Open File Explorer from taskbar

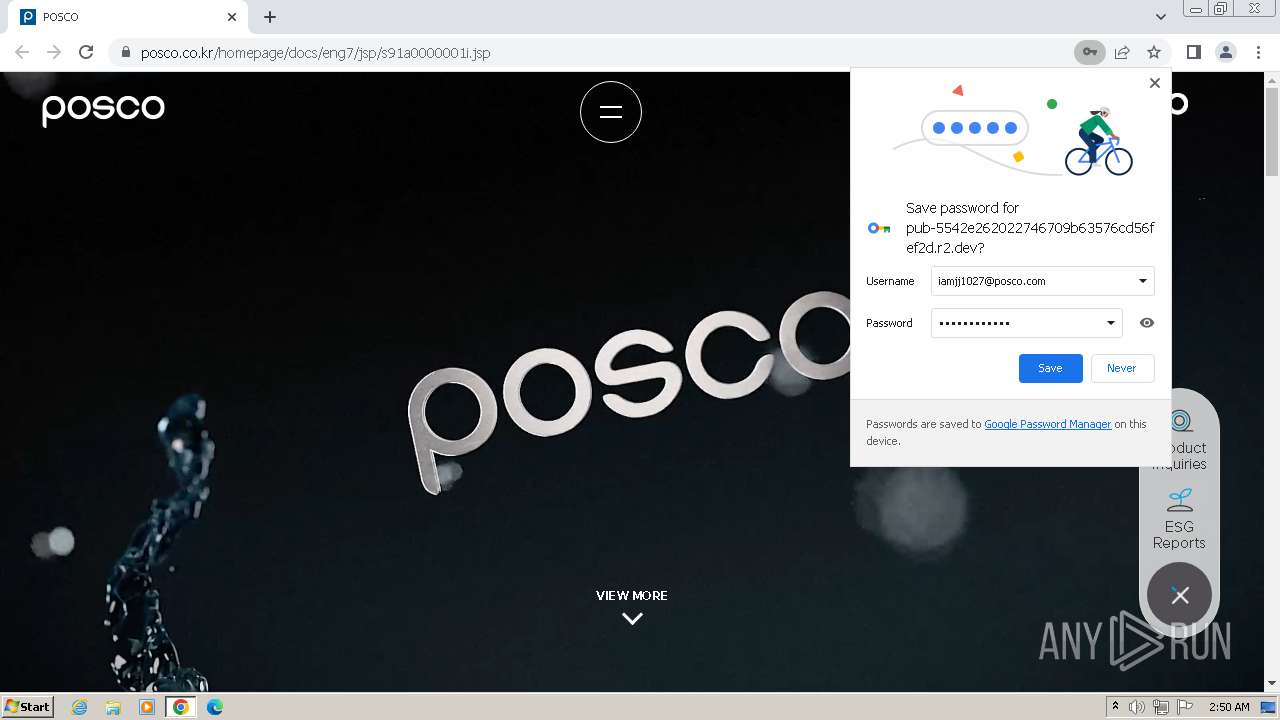pos(113,707)
